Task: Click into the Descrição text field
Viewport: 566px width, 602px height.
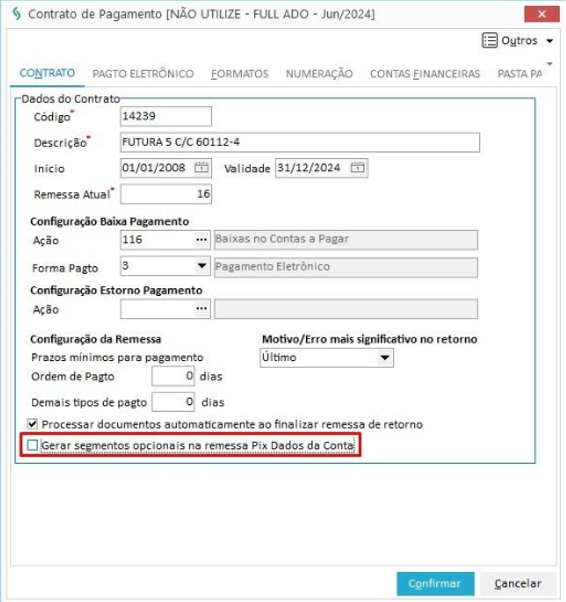Action: (300, 142)
